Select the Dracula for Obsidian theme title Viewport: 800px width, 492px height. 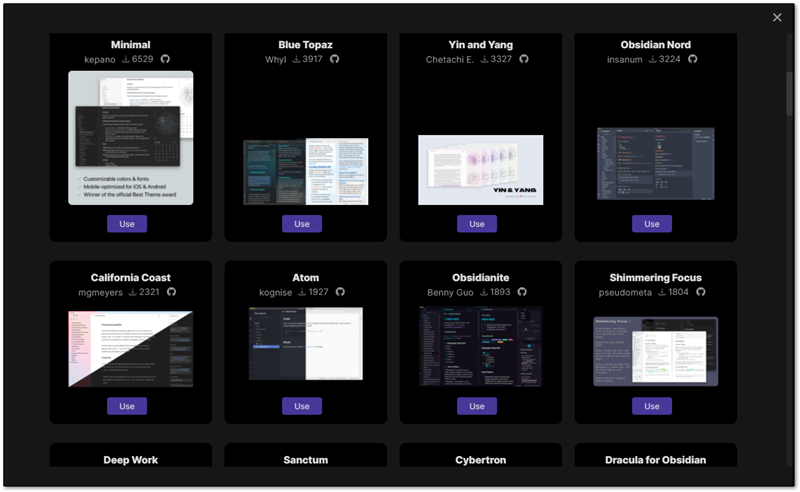(655, 460)
